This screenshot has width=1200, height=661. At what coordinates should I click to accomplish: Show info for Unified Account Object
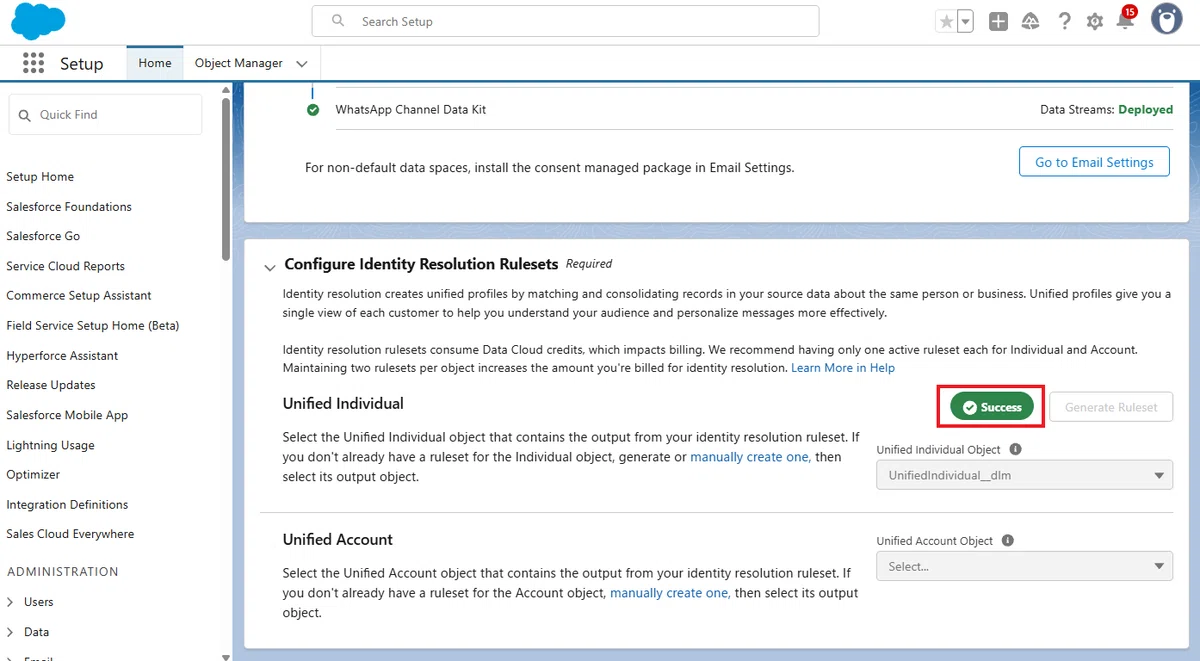click(1007, 540)
